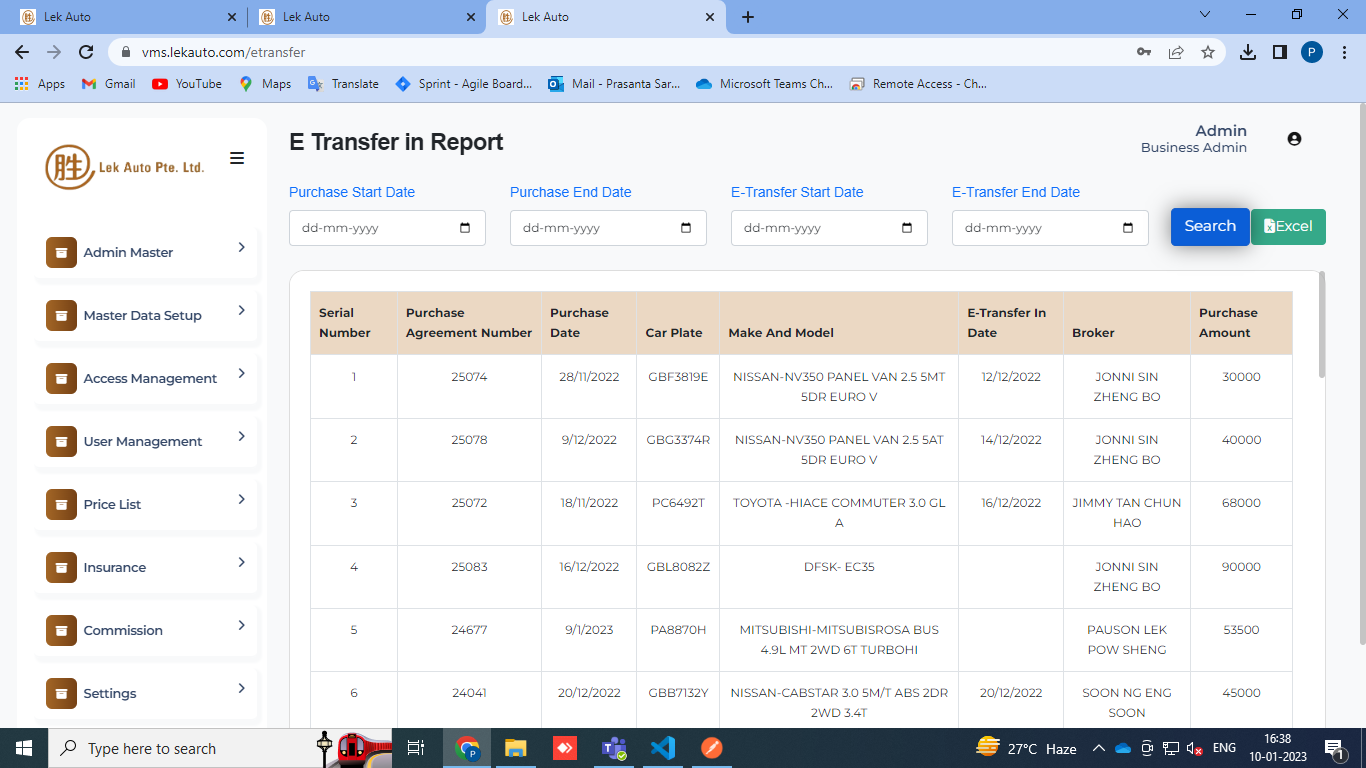Open the admin user profile icon

pos(1294,139)
